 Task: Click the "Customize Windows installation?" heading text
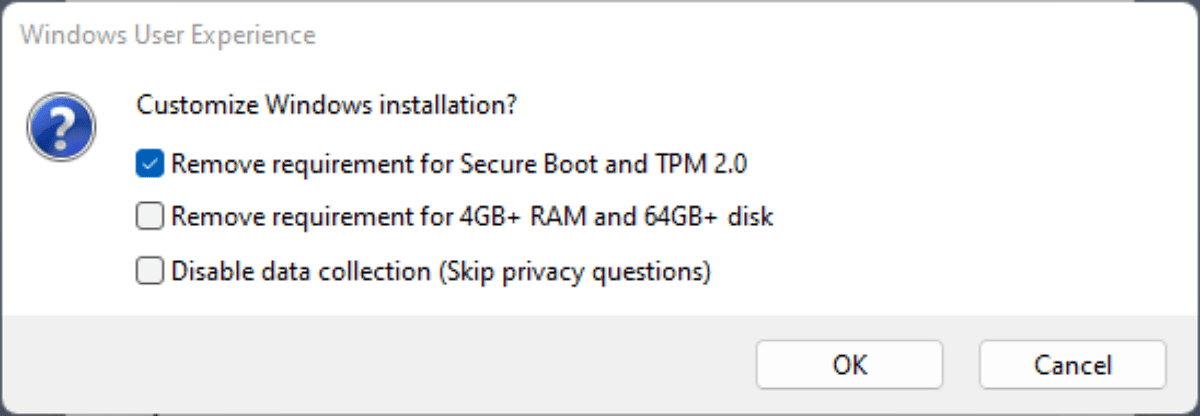[x=326, y=105]
